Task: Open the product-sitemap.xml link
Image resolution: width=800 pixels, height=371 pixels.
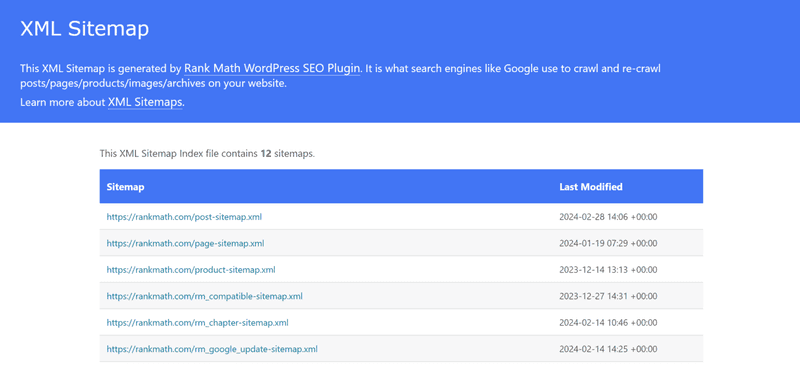Action: (x=191, y=270)
